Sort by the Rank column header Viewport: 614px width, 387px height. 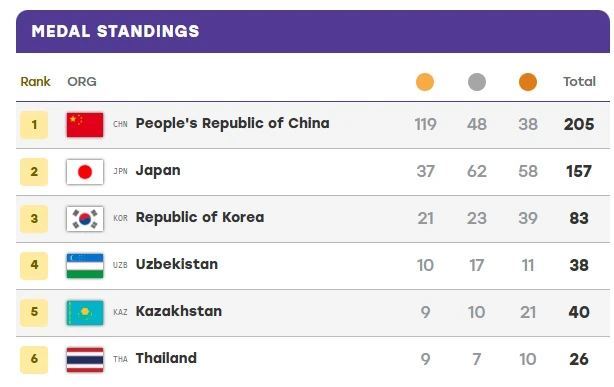35,81
